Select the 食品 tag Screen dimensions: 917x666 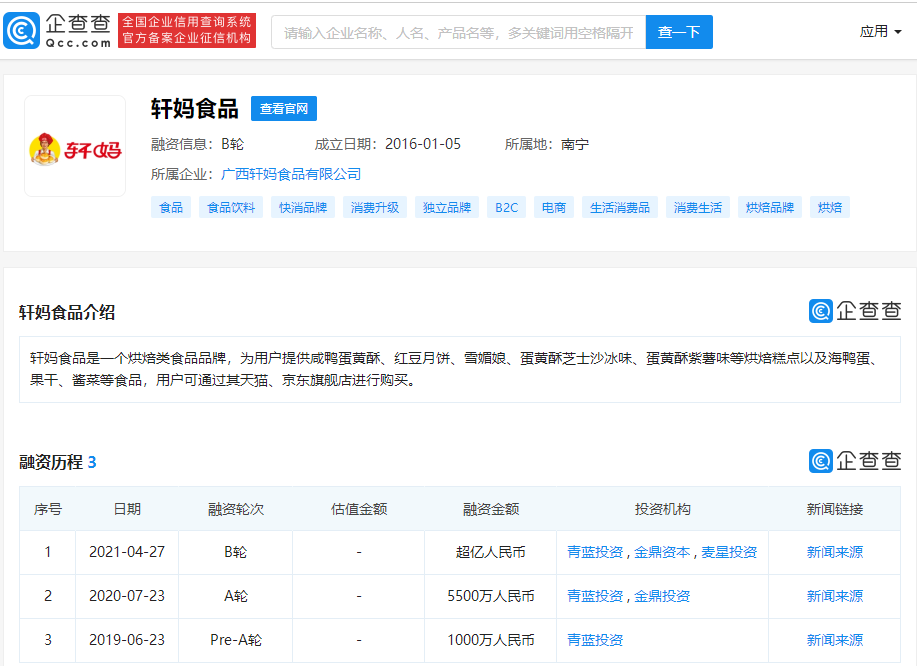click(171, 208)
